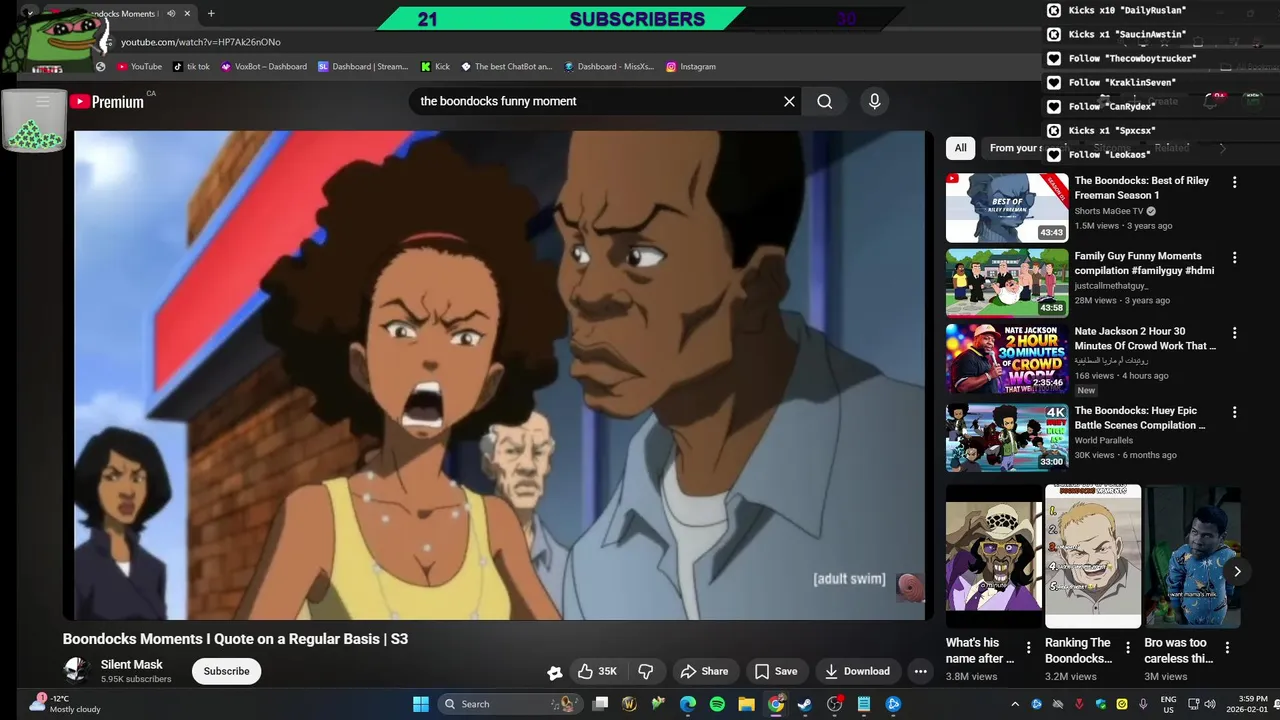Open the Windows Start menu
Screen dimensions: 1280x720
[421, 704]
